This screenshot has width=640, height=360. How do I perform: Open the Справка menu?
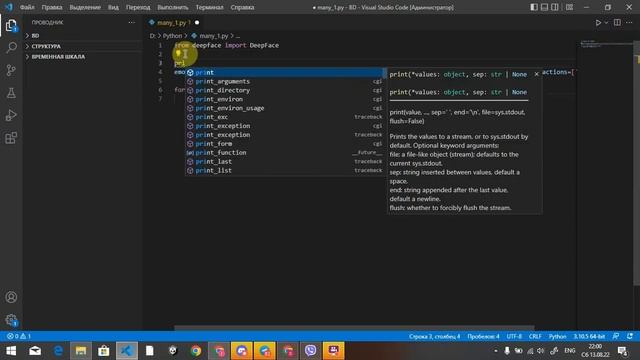(x=242, y=7)
